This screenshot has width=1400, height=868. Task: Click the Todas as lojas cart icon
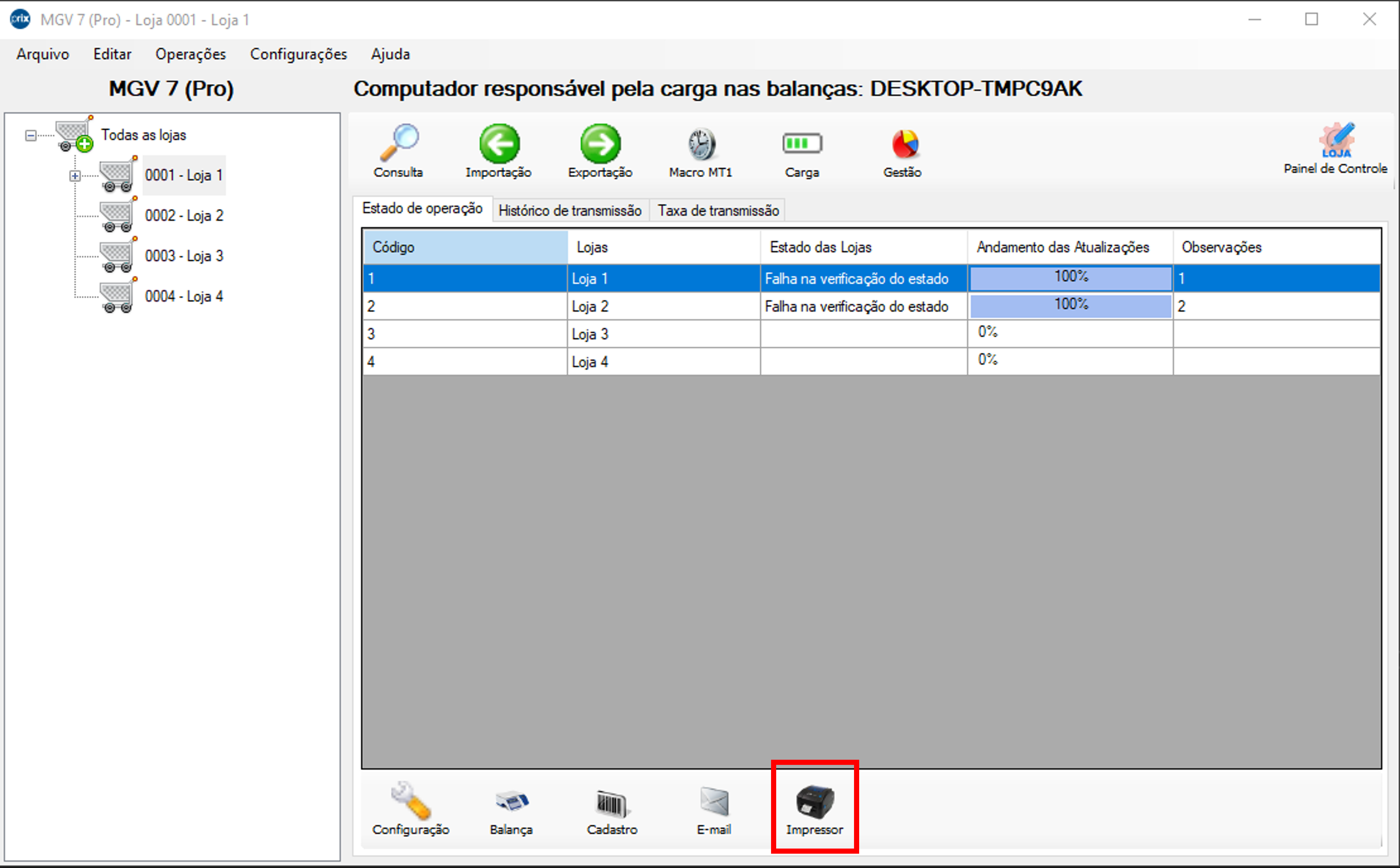pos(75,134)
